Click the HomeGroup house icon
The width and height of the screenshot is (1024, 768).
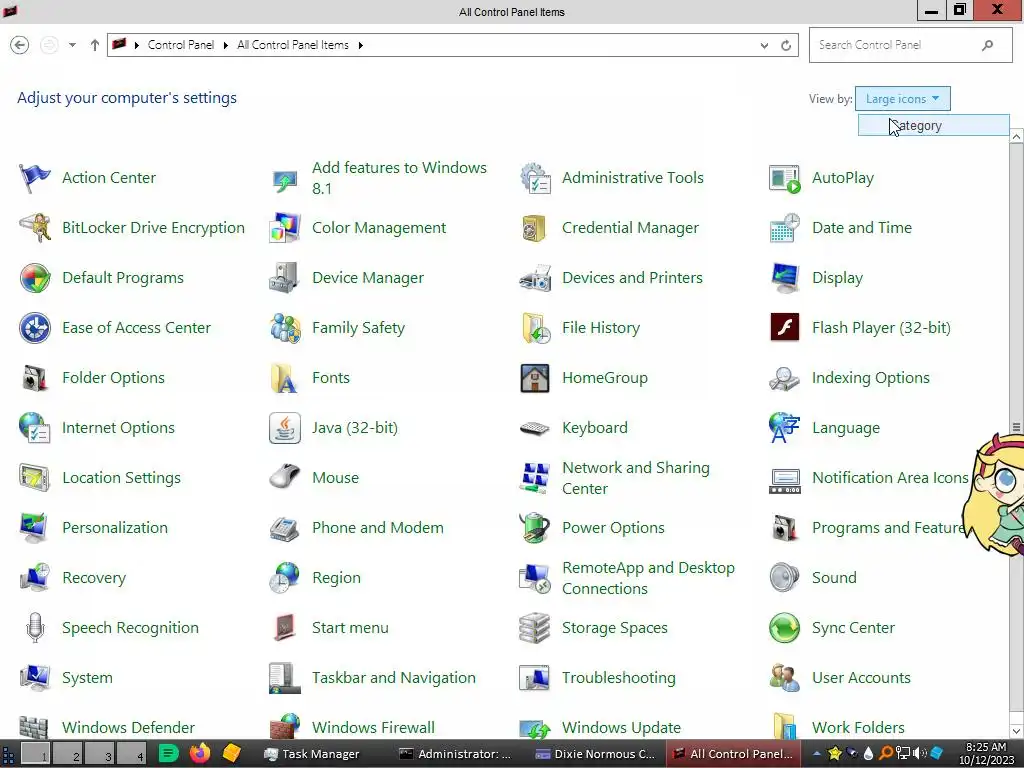tap(535, 377)
